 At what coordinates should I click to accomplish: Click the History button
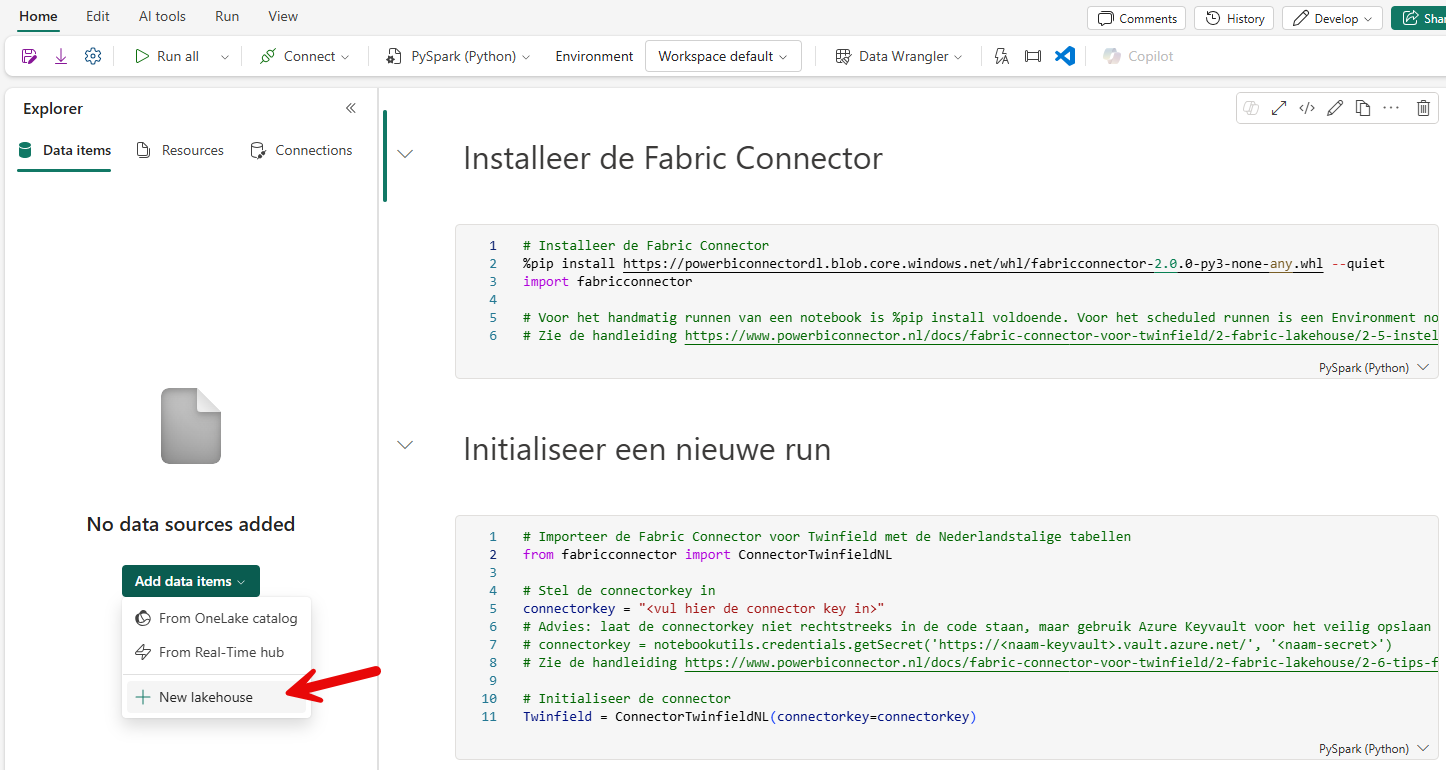click(1234, 18)
